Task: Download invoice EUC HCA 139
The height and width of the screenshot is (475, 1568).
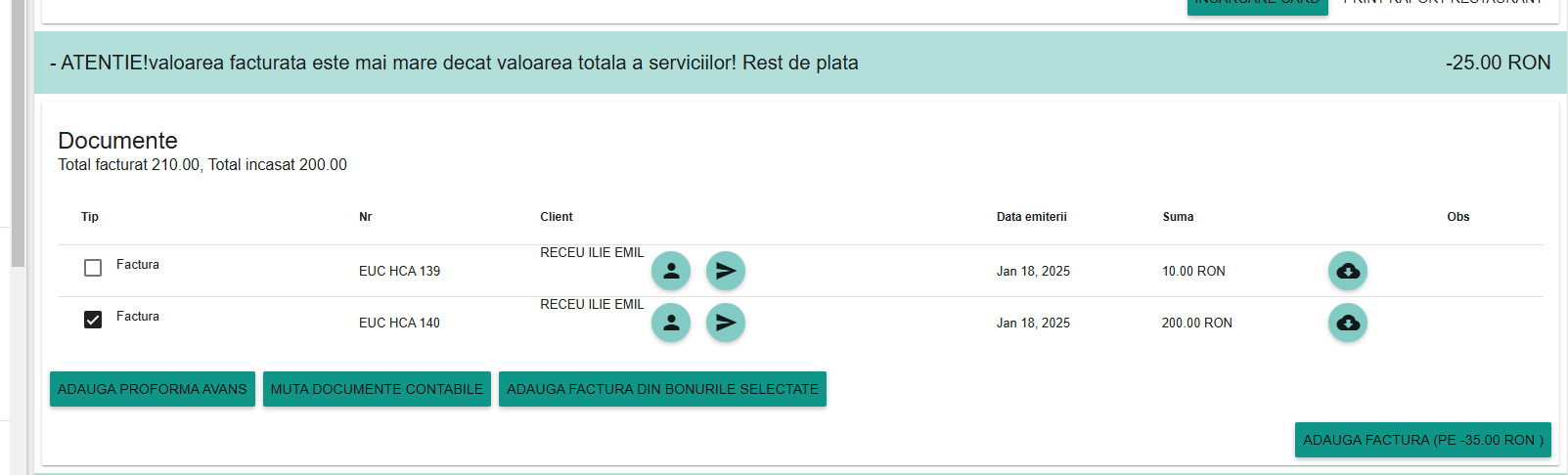Action: (x=1348, y=271)
